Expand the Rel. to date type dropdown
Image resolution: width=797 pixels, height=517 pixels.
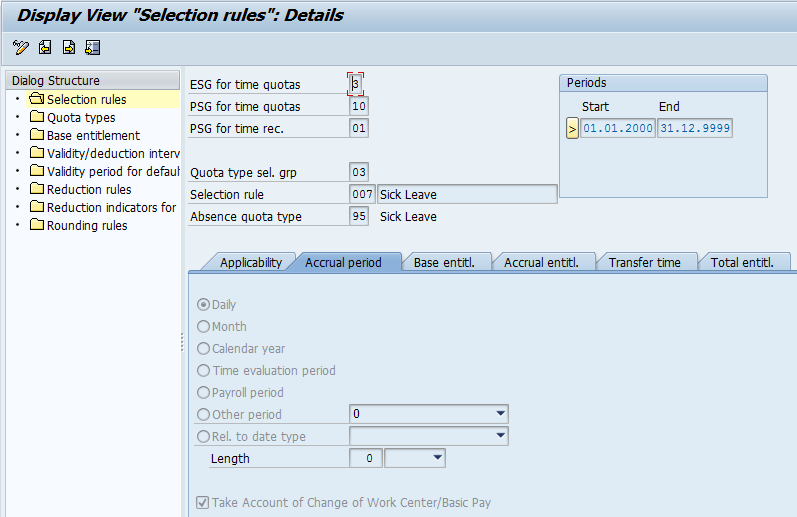[500, 436]
